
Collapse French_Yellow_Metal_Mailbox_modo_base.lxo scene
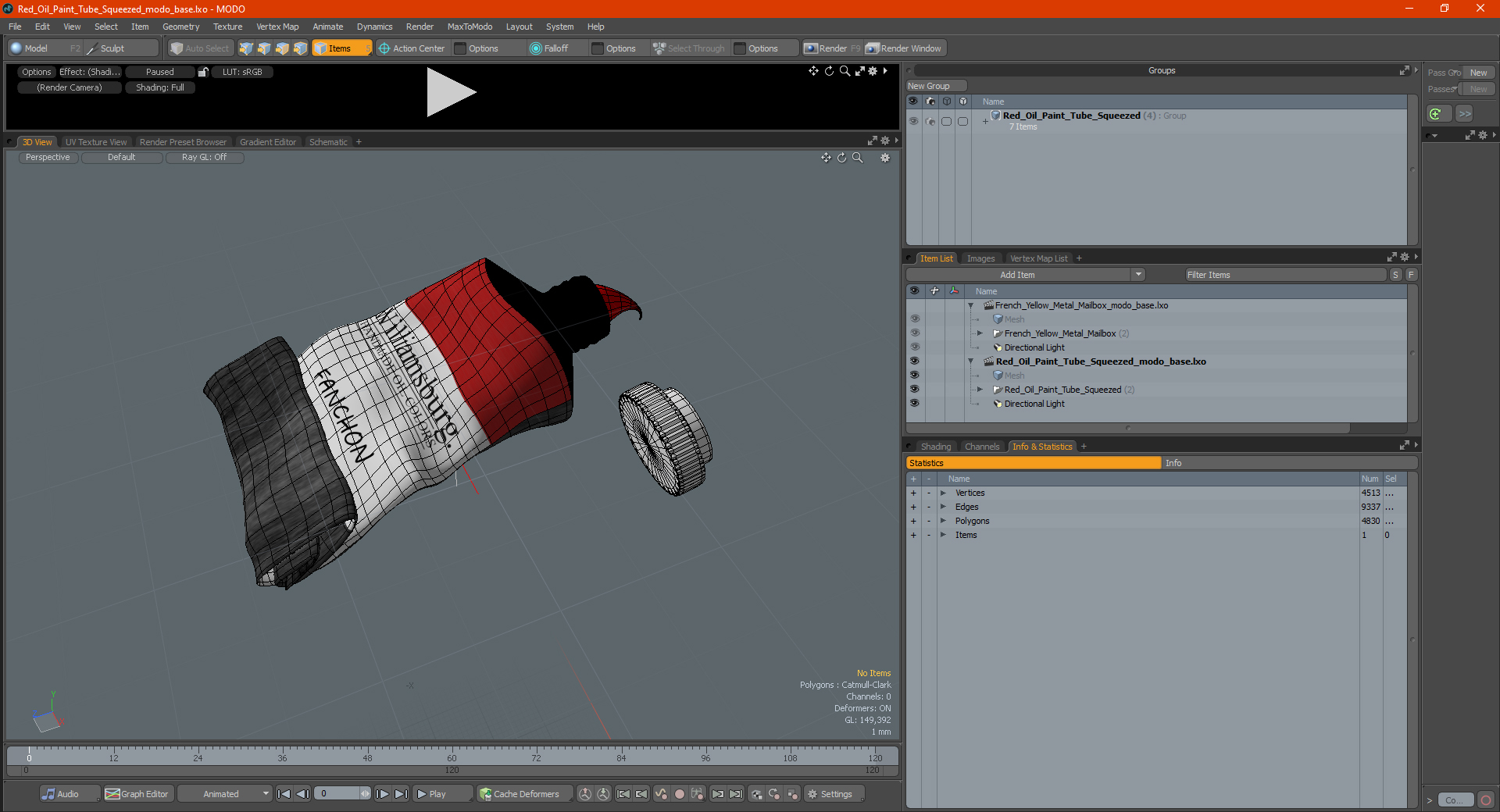971,305
